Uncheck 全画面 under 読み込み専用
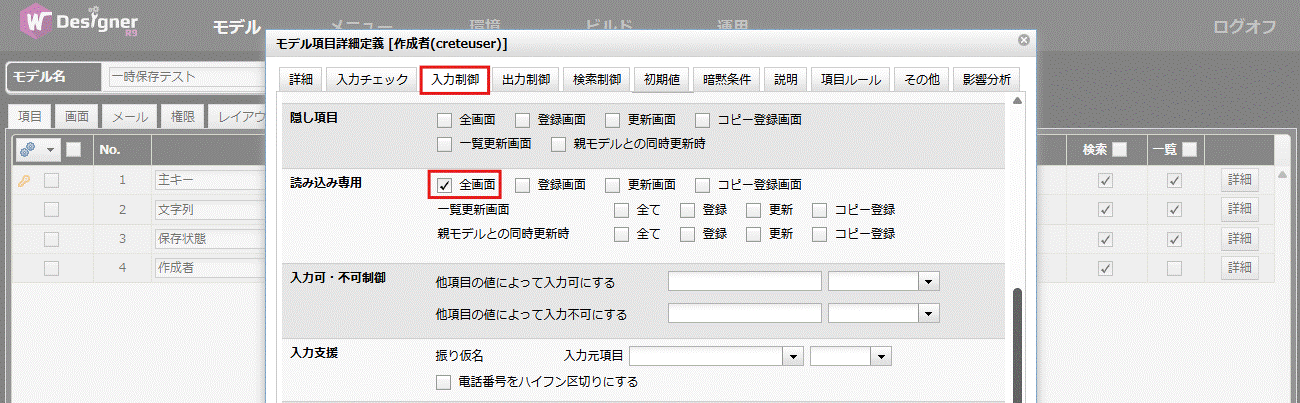Screen dimensions: 1300x403 click(x=445, y=185)
